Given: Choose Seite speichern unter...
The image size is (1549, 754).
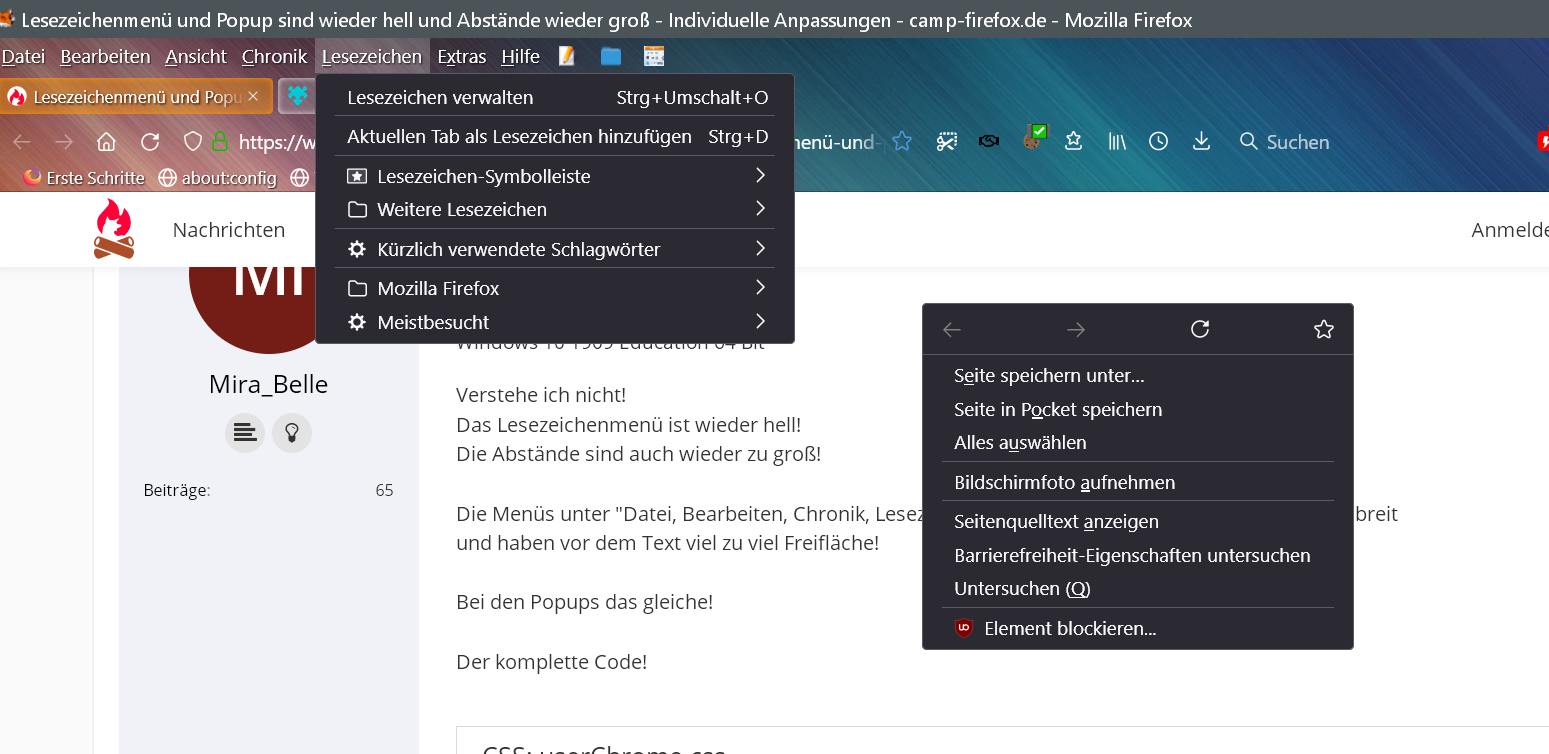Looking at the screenshot, I should click(1138, 375).
